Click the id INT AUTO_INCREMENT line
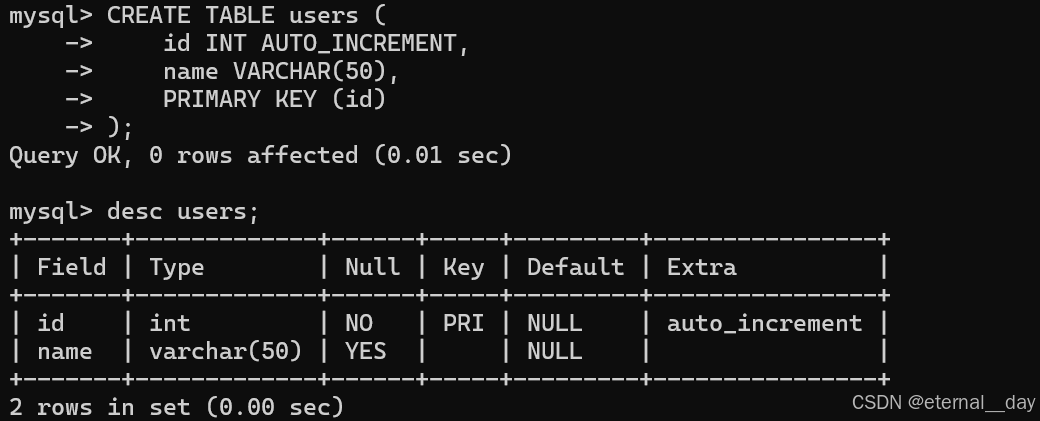Image resolution: width=1040 pixels, height=421 pixels. pos(316,44)
